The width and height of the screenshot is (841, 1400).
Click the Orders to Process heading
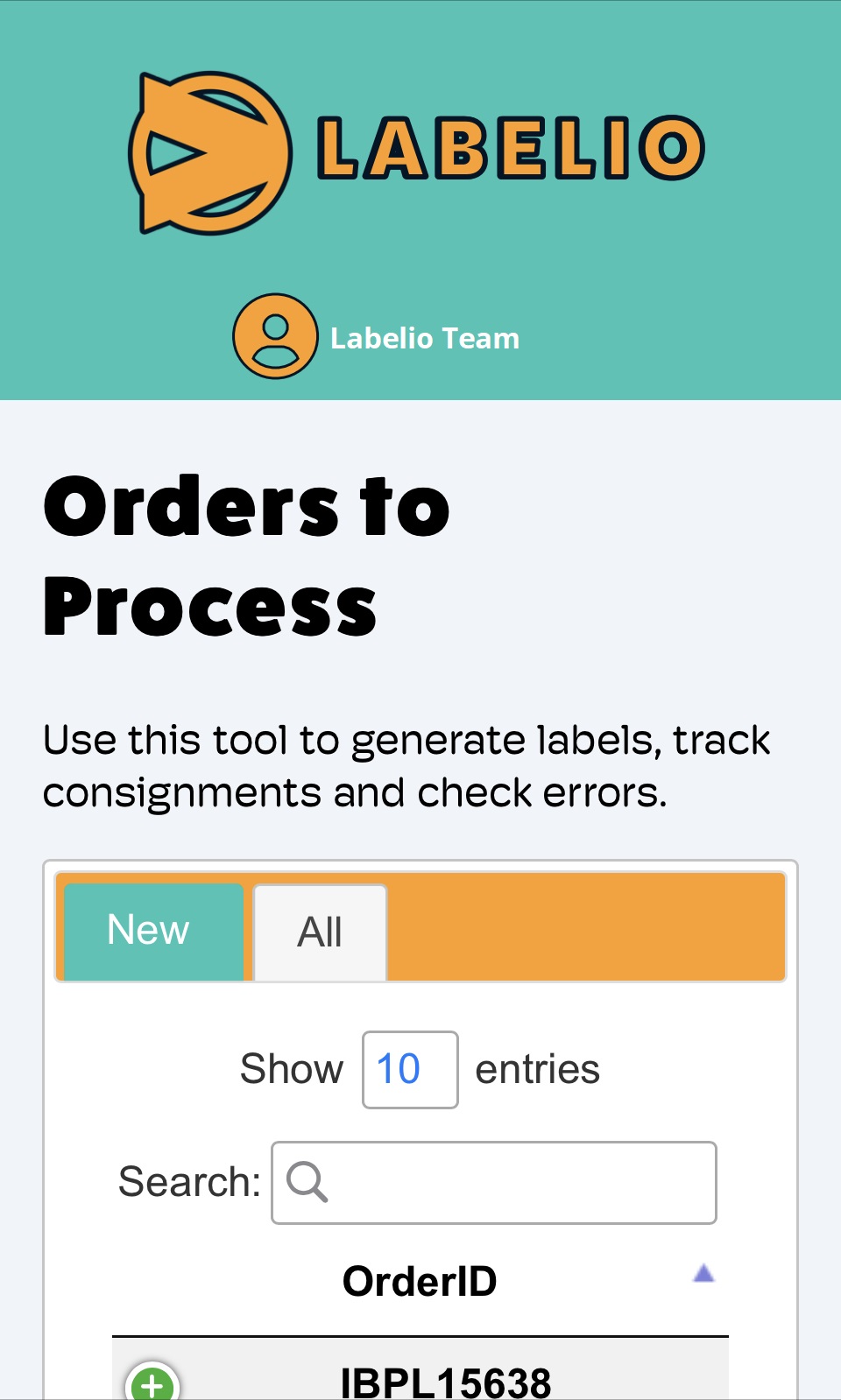tap(246, 555)
